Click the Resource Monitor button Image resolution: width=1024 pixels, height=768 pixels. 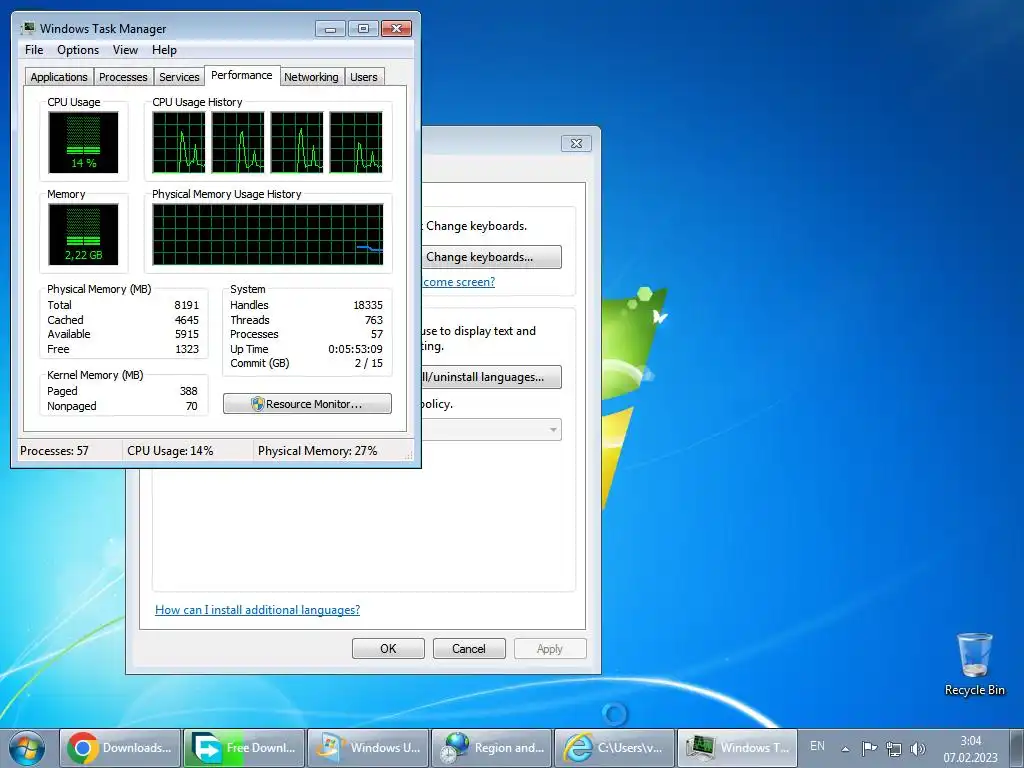307,404
